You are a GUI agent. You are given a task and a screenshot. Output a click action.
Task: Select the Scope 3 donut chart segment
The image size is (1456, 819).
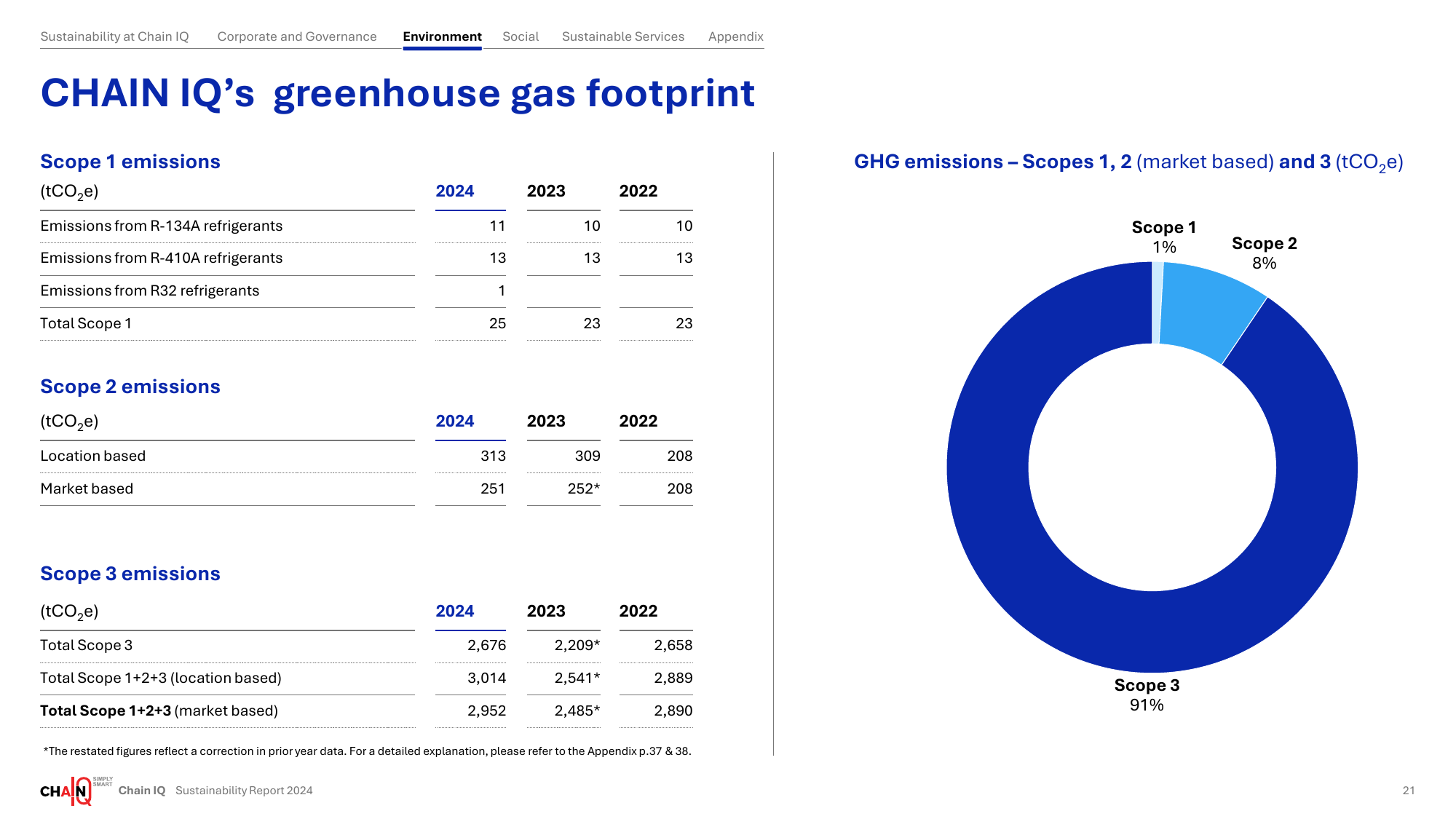click(1152, 633)
